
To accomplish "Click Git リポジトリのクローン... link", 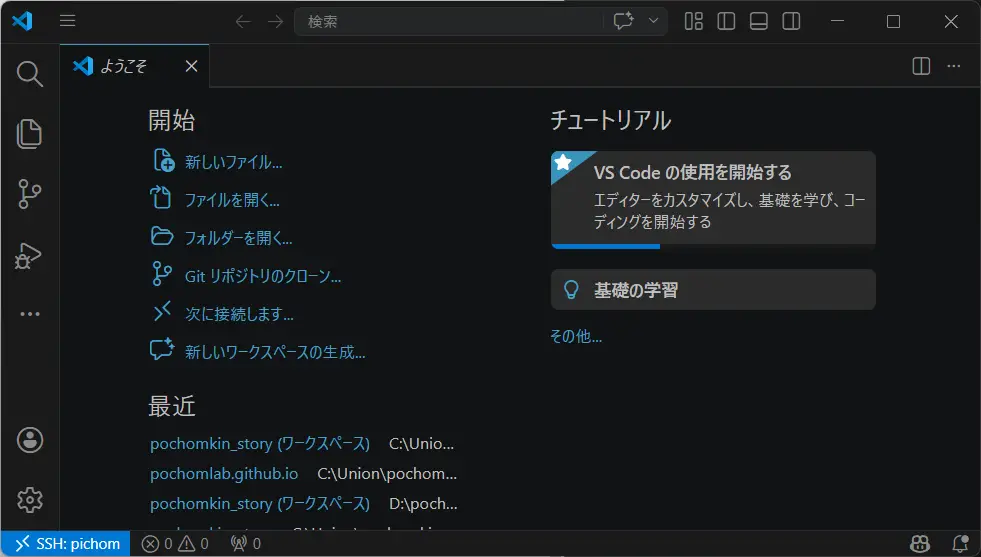I will click(263, 276).
